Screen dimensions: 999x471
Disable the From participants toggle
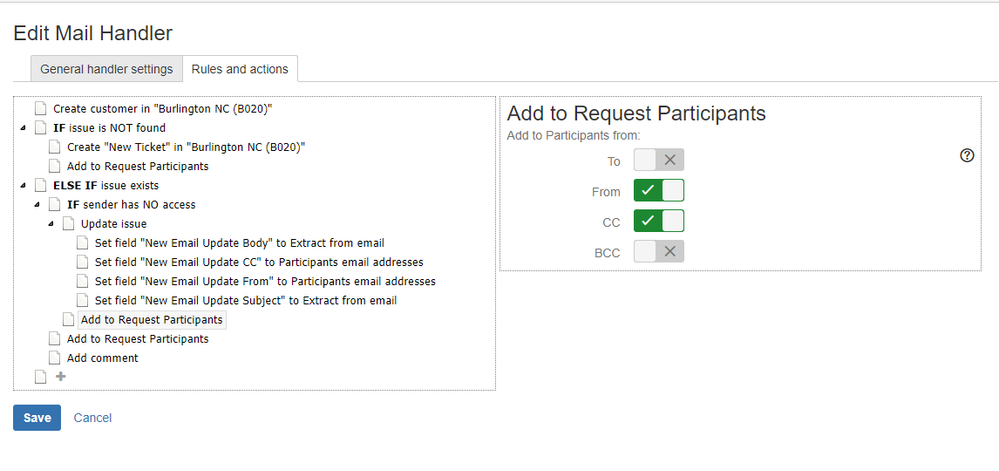tap(659, 191)
